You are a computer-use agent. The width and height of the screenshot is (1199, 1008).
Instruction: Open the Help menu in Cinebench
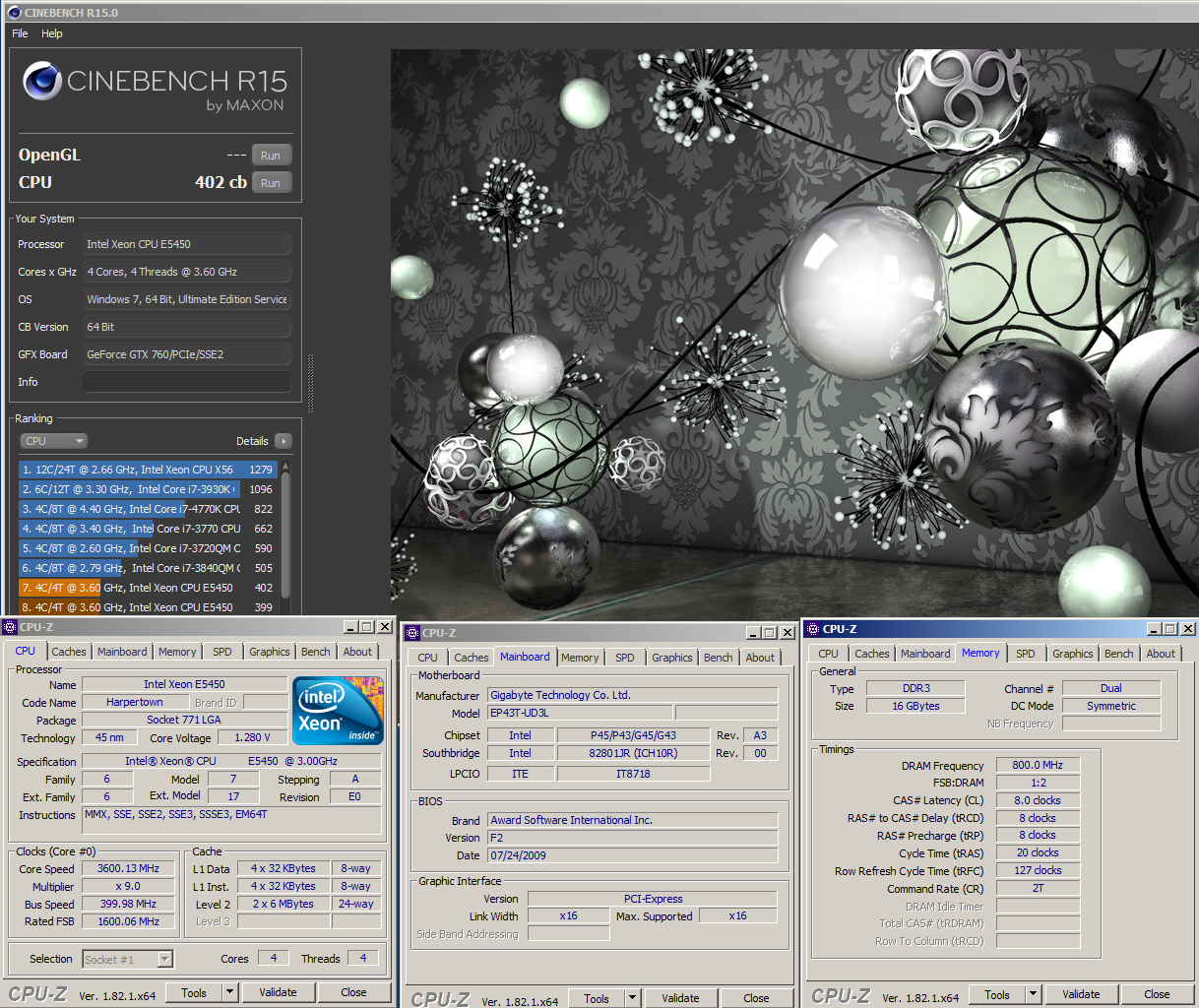click(x=52, y=33)
